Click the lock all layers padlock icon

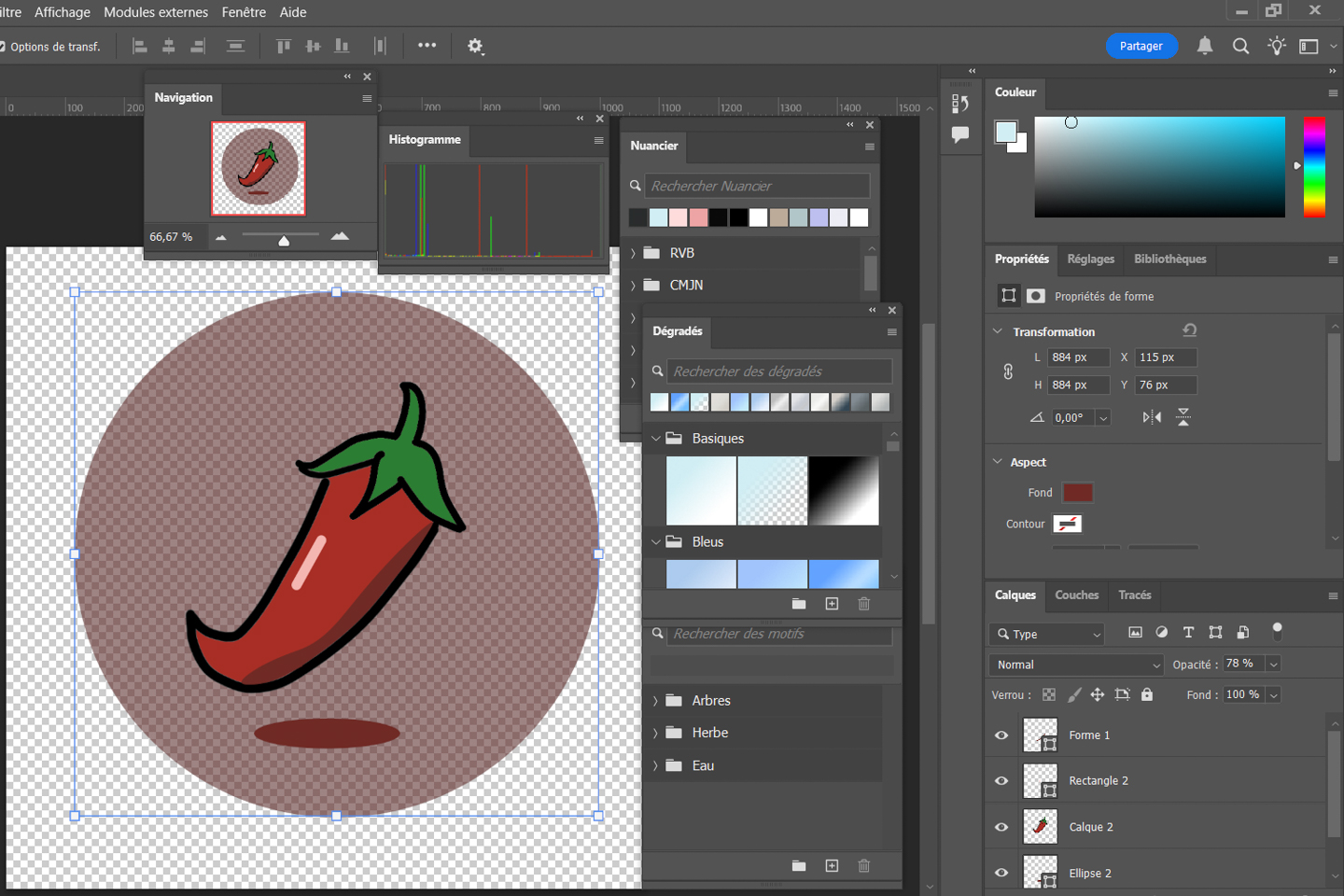[1147, 694]
